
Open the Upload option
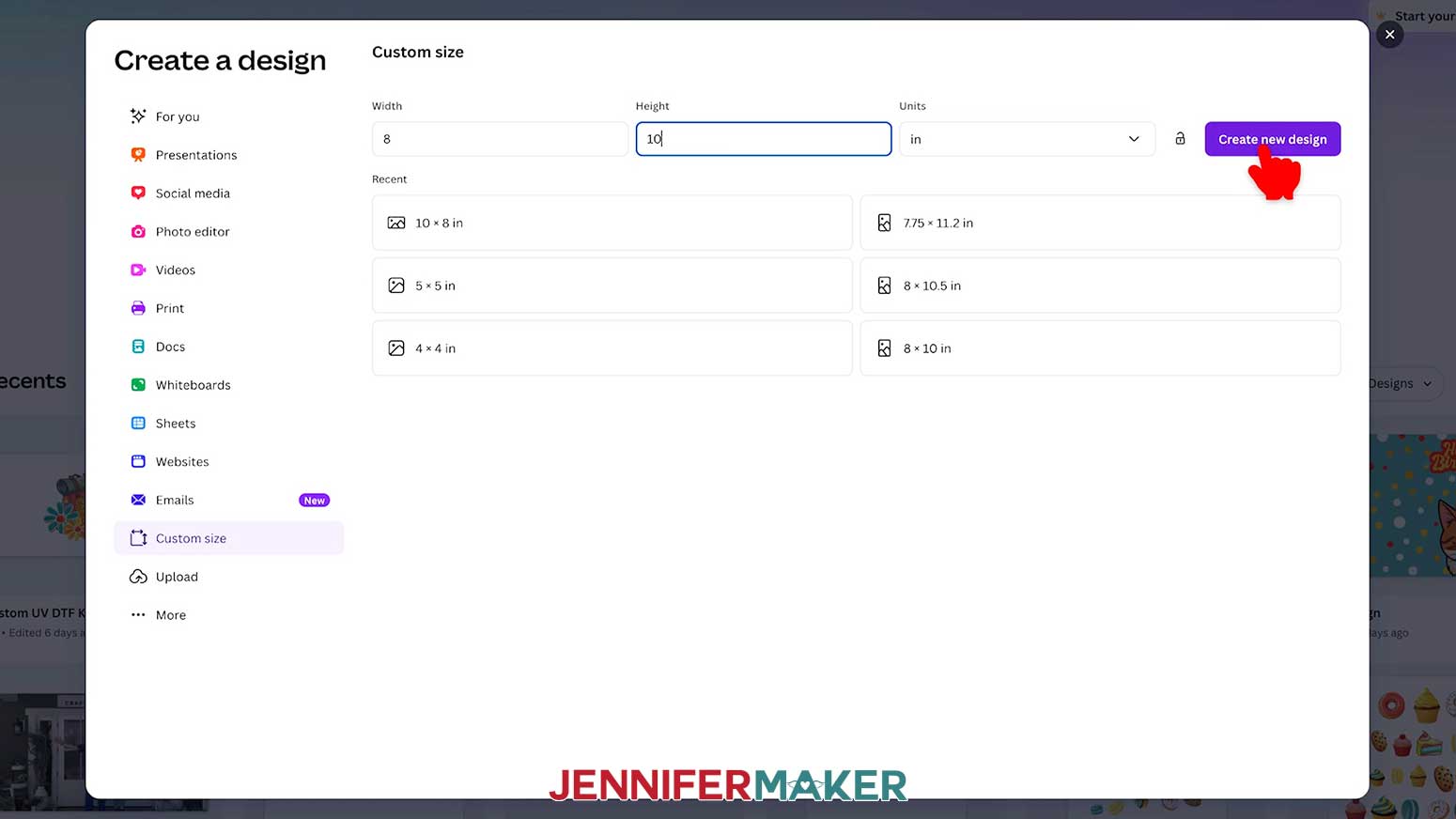point(228,577)
